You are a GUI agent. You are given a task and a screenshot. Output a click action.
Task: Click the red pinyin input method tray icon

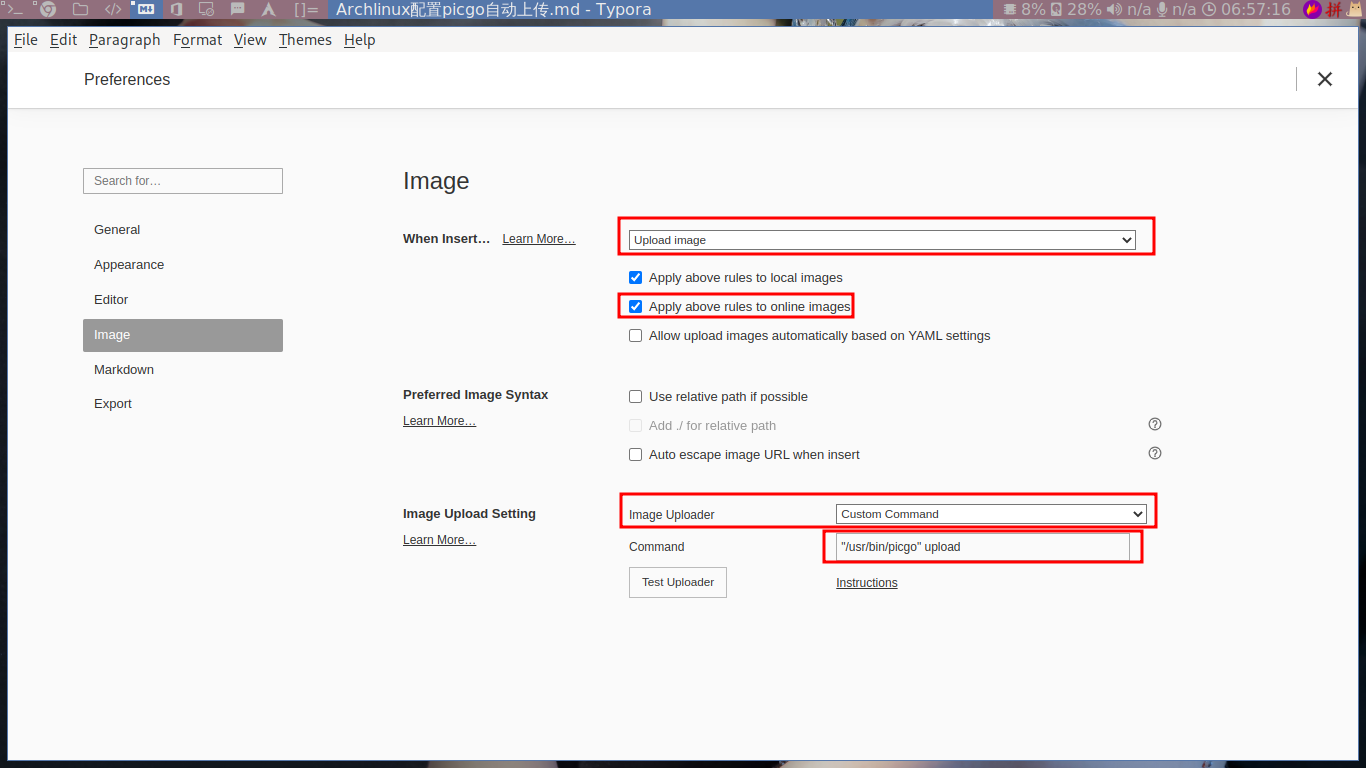point(1334,9)
